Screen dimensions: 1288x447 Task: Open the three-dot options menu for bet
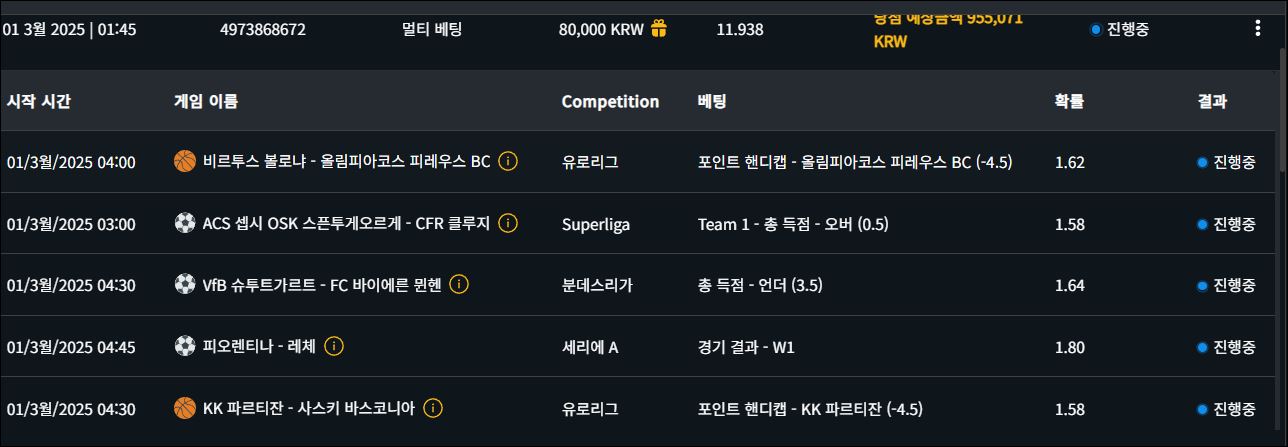(1257, 28)
